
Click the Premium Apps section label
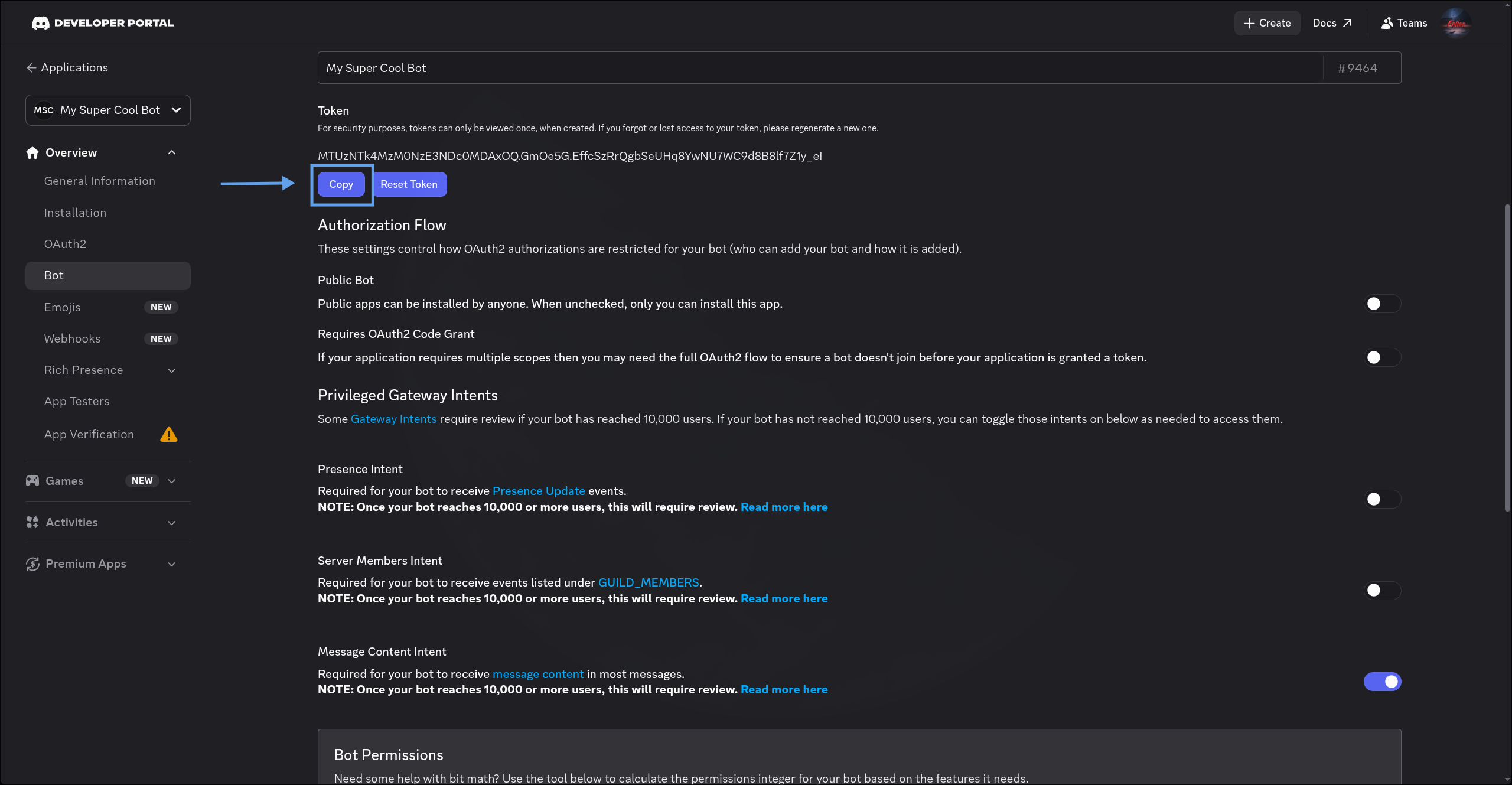[x=86, y=564]
